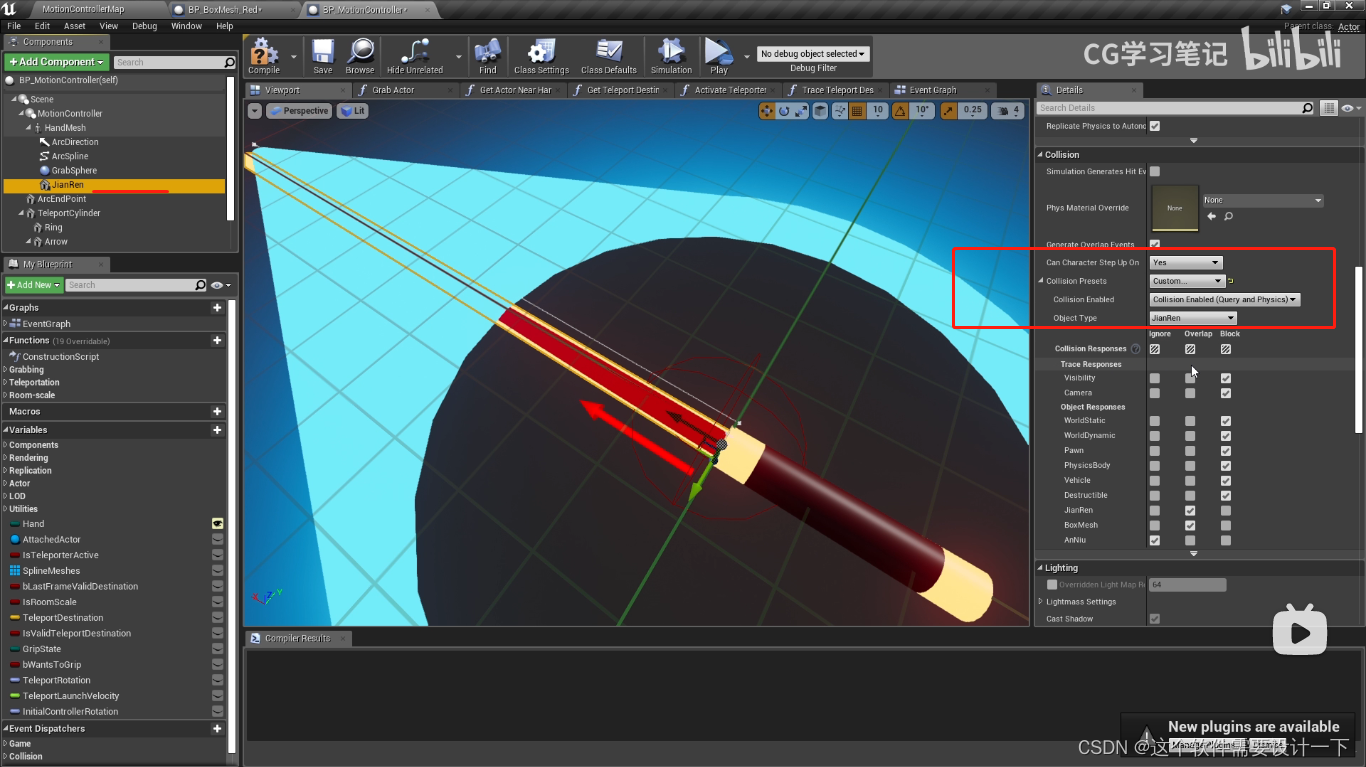The width and height of the screenshot is (1366, 767).
Task: Open the Find tool
Action: 487,56
